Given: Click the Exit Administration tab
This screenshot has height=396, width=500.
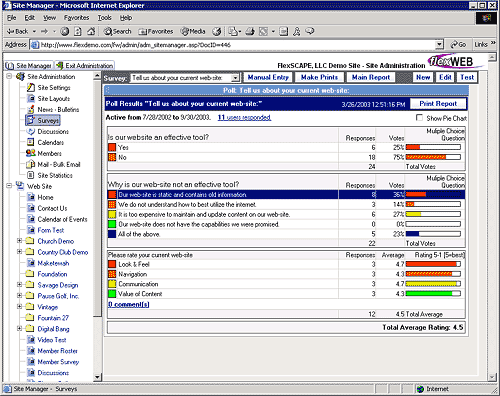Looking at the screenshot, I should pos(85,66).
